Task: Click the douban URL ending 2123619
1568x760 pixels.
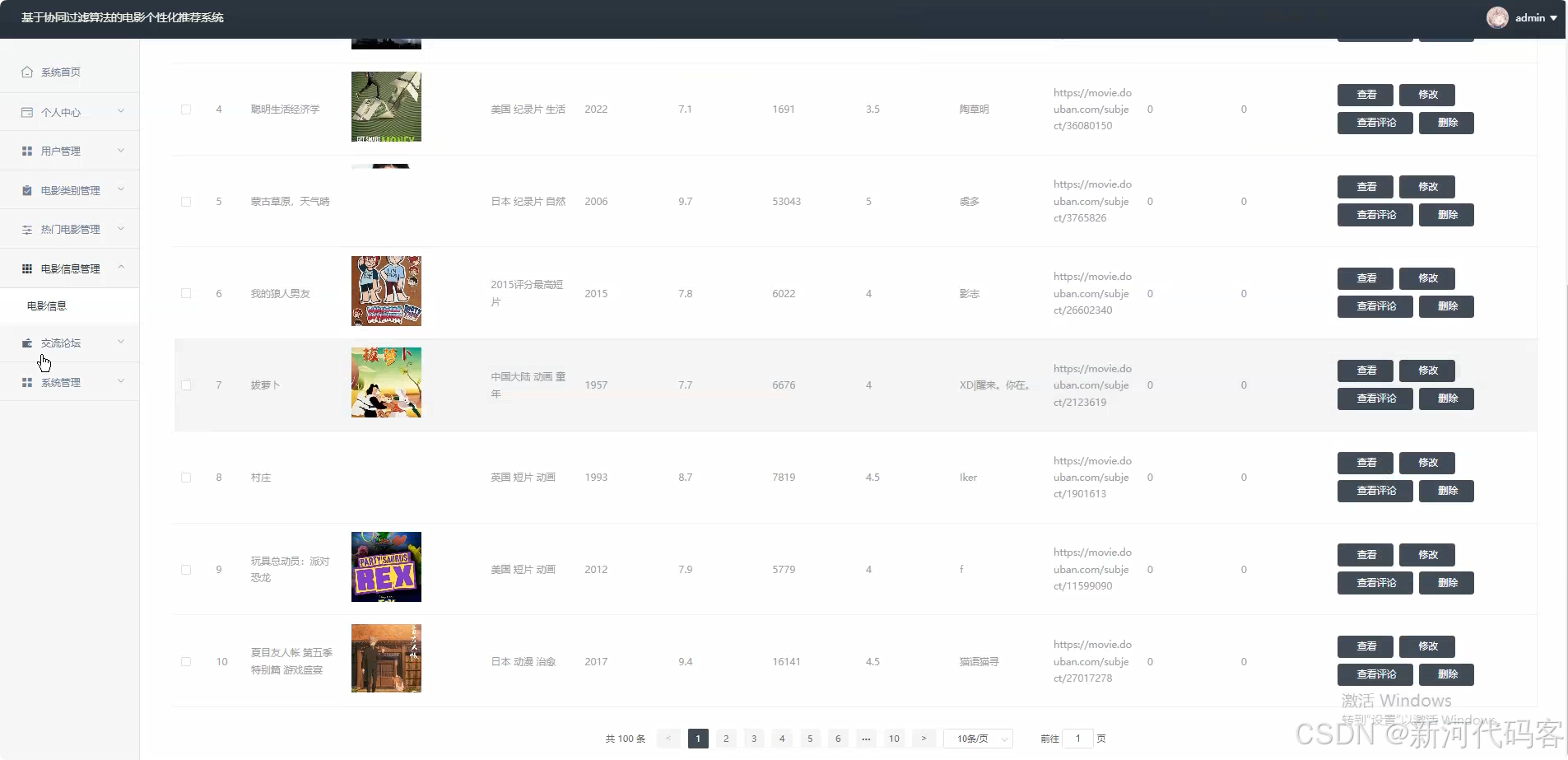Action: (x=1092, y=385)
